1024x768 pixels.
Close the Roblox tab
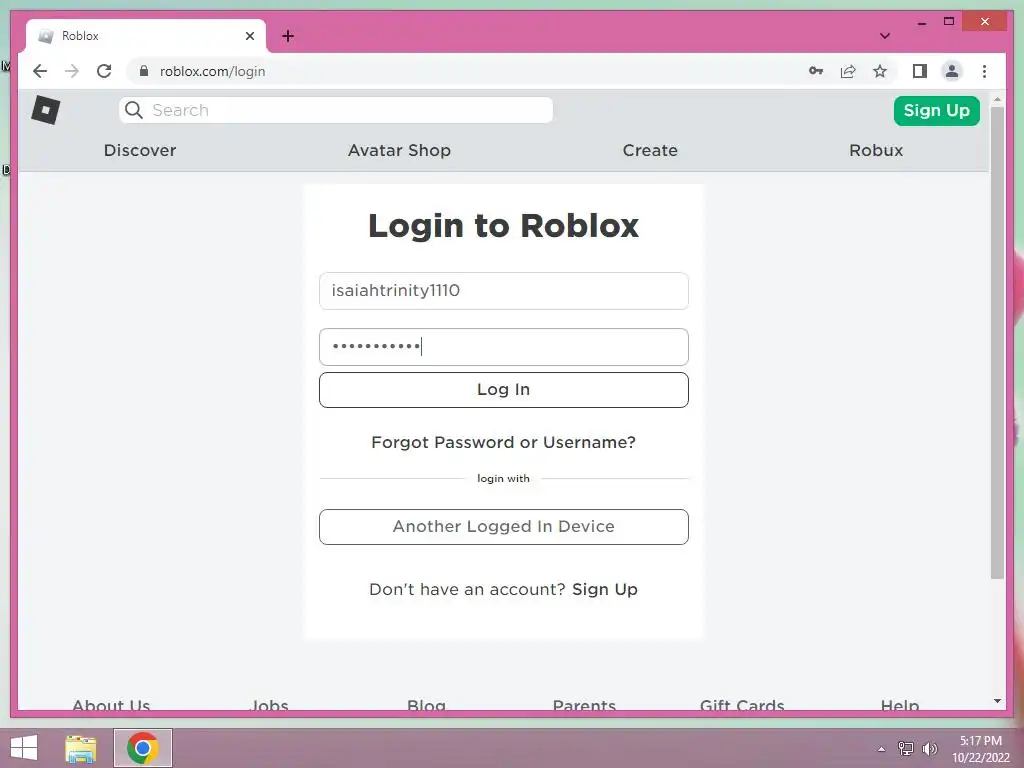tap(249, 36)
